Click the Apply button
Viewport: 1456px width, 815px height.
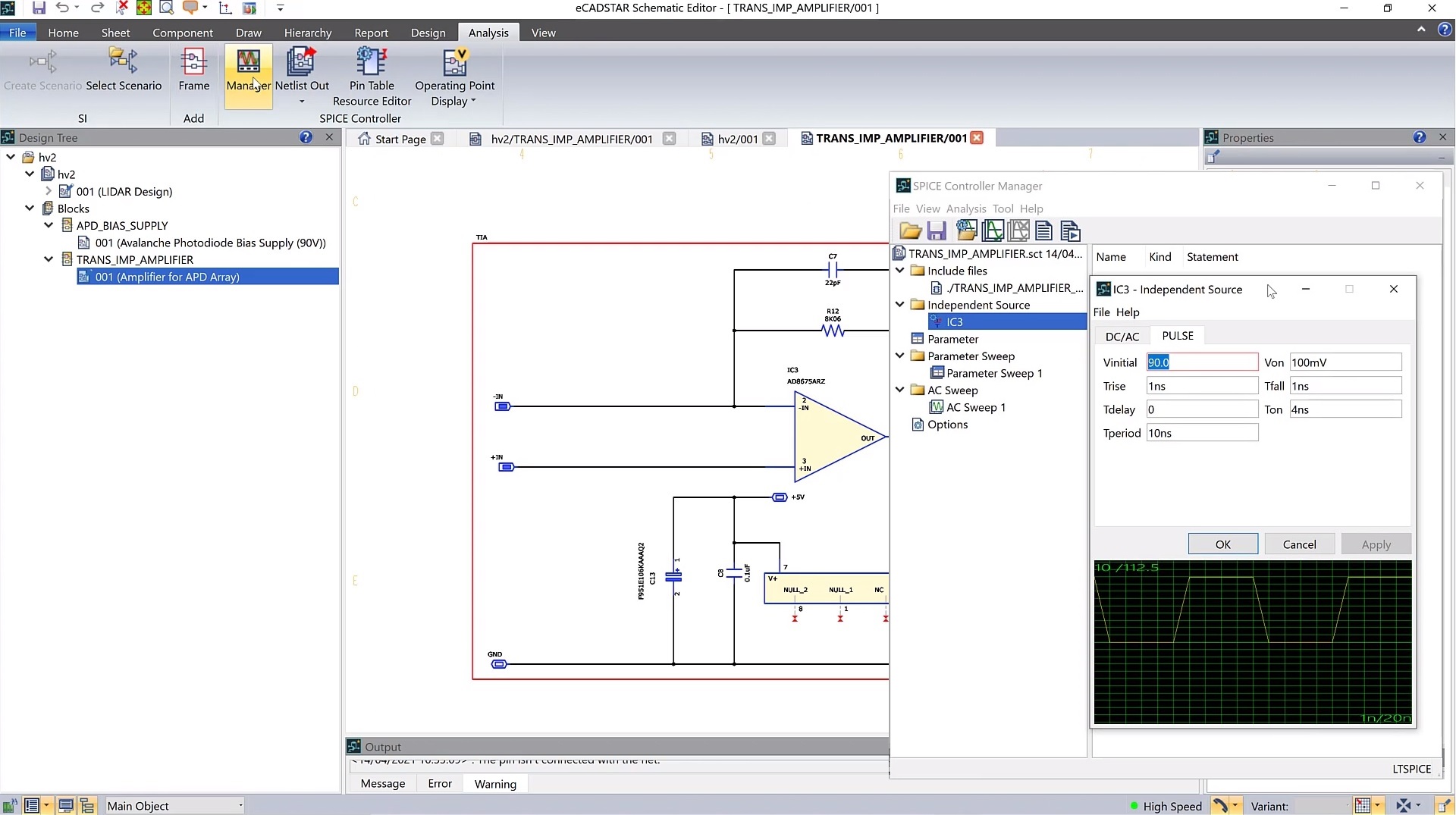click(1376, 544)
